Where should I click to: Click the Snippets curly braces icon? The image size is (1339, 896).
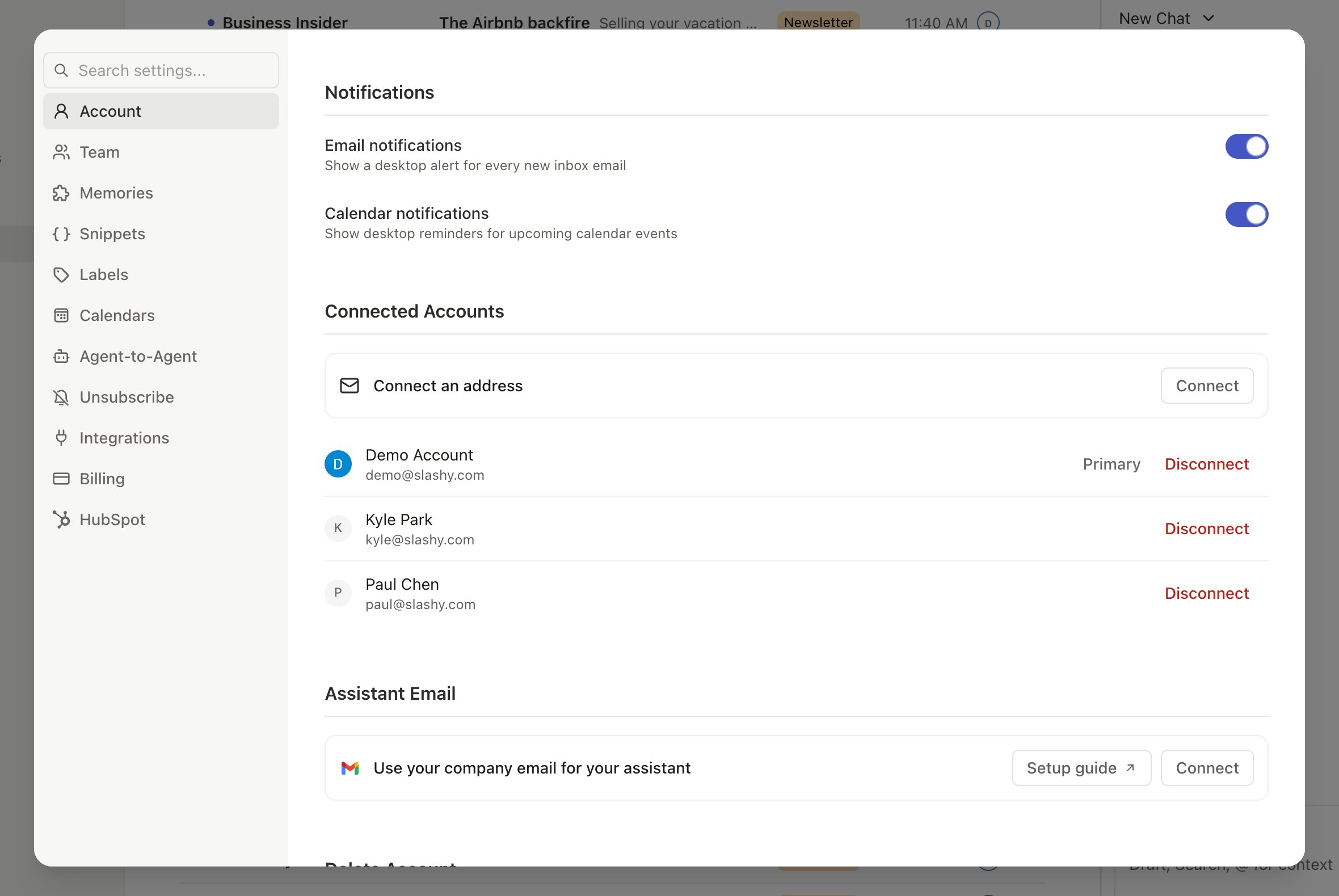[61, 234]
